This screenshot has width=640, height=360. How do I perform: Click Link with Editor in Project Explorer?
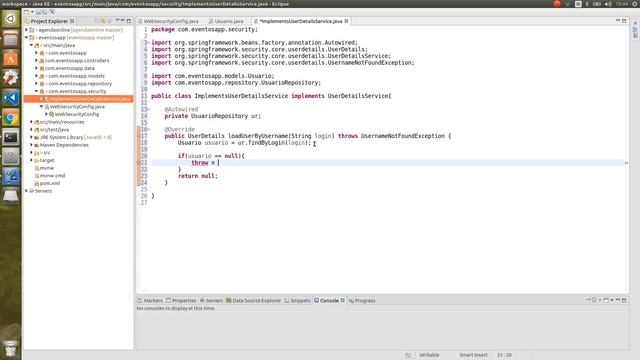tap(103, 21)
